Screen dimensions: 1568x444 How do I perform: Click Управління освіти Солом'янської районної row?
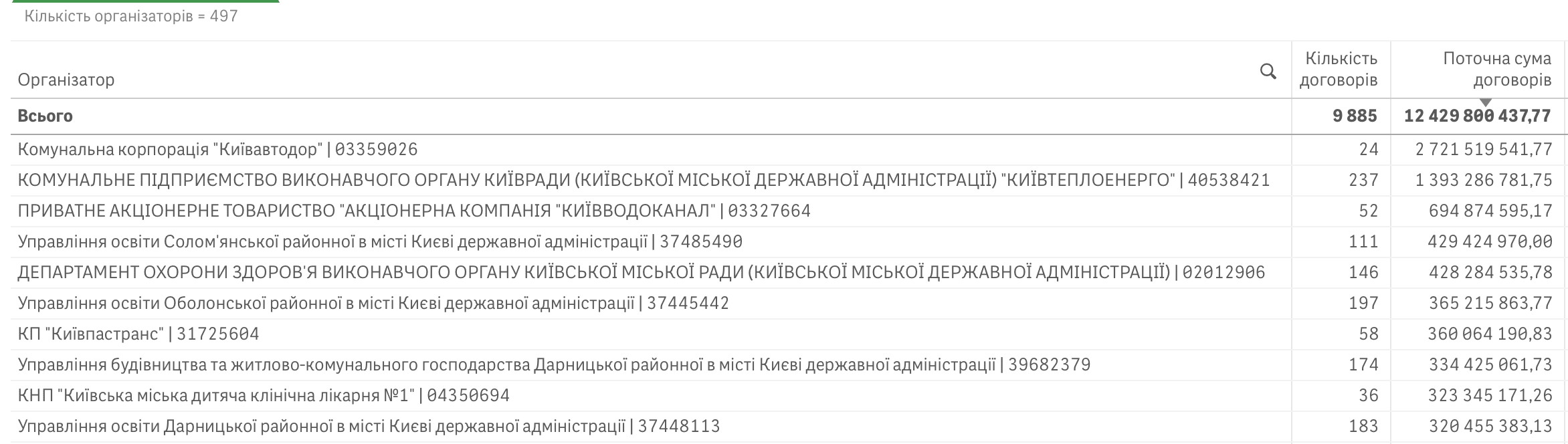[379, 241]
